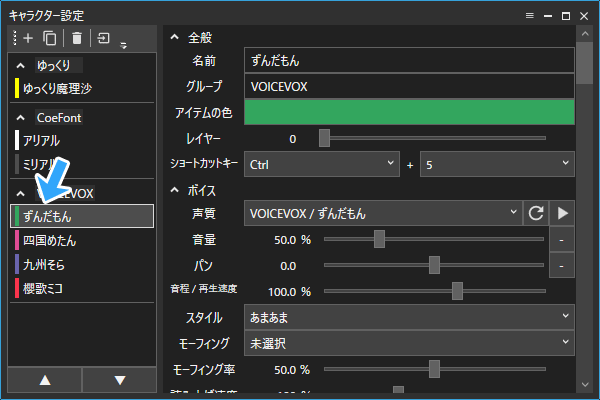Select 四国めたん character
This screenshot has width=600, height=400.
coord(82,240)
